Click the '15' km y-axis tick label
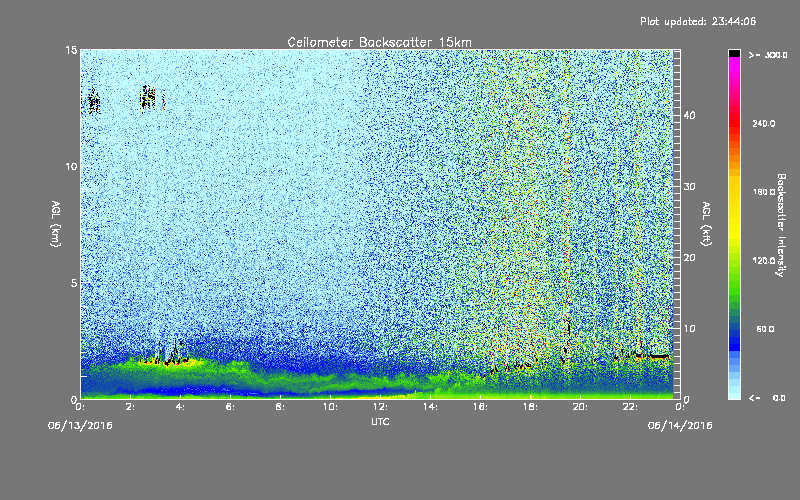Image resolution: width=800 pixels, height=500 pixels. (71, 51)
